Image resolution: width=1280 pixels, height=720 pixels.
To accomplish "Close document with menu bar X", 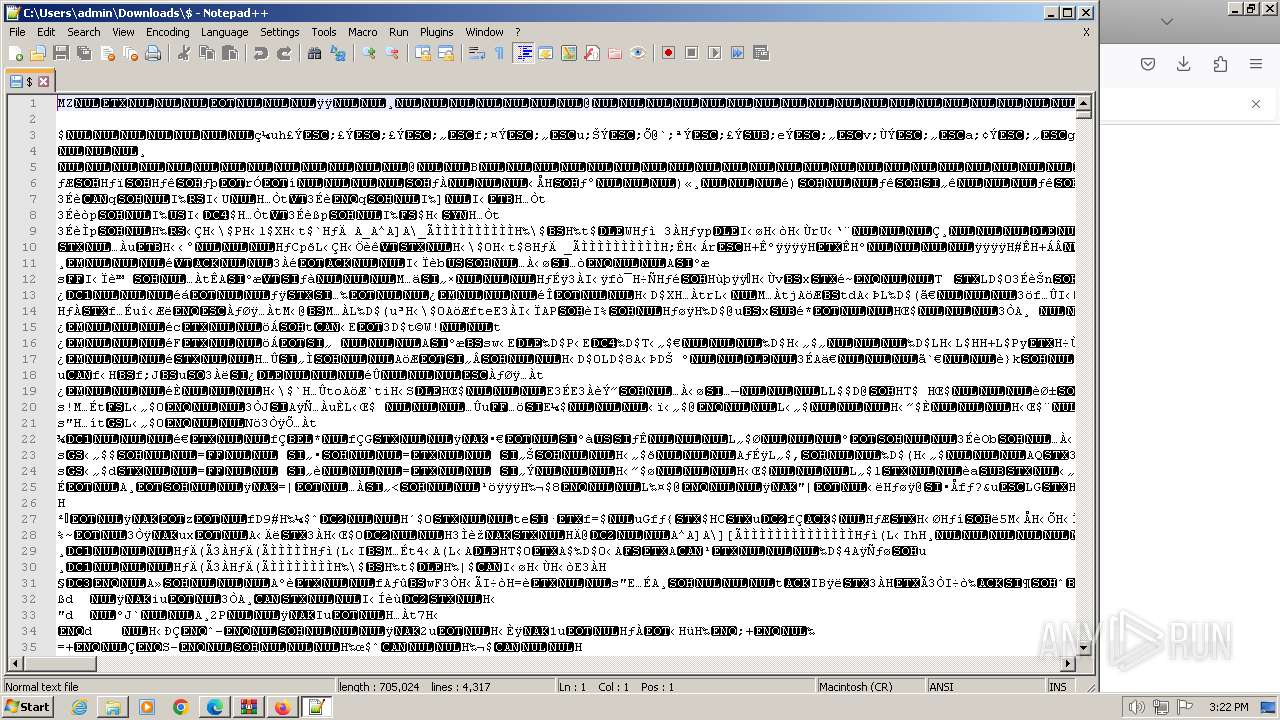I will tap(1086, 32).
